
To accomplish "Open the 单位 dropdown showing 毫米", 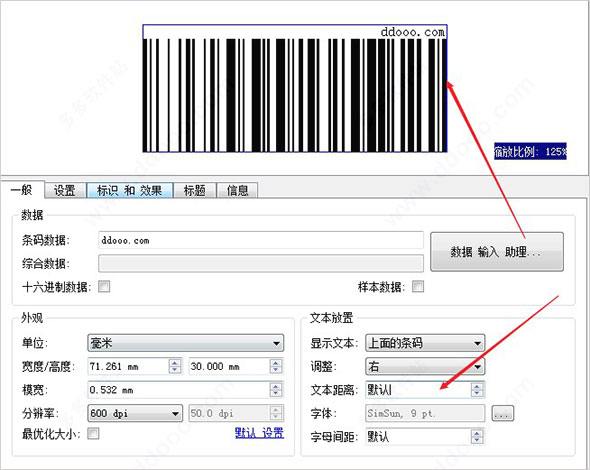I will [186, 343].
